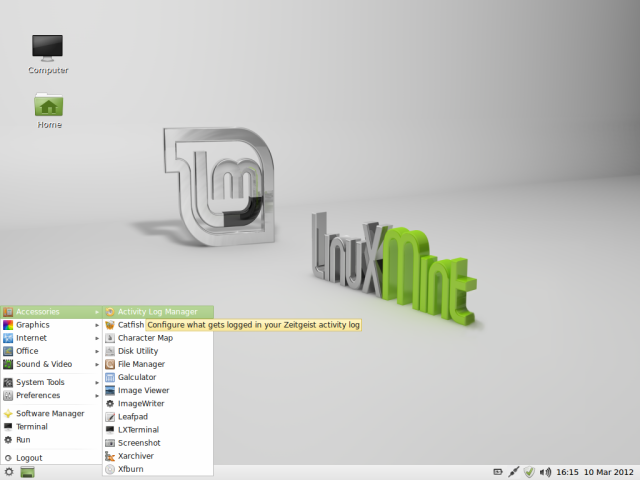Click the Accessories category icon
The width and height of the screenshot is (640, 480).
pos(8,312)
